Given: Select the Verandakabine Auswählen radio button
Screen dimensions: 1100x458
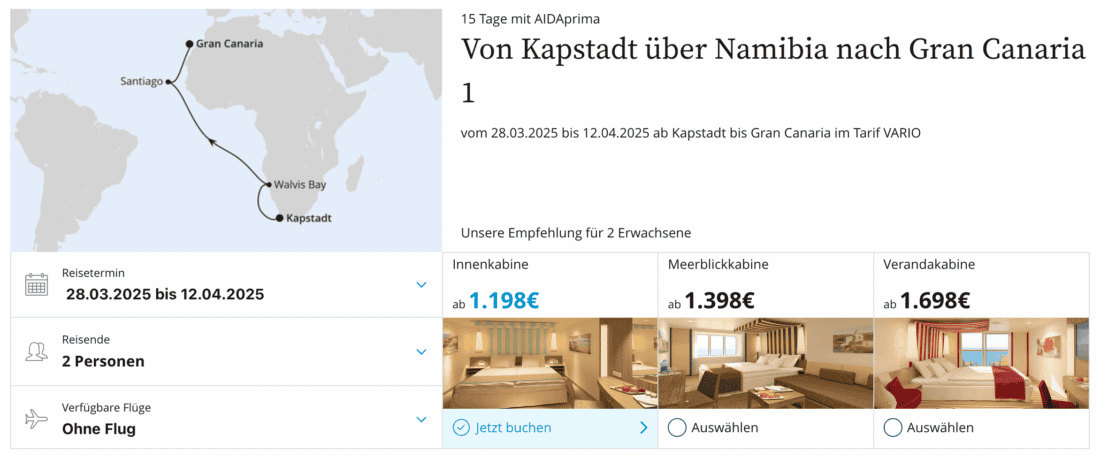Looking at the screenshot, I should [893, 428].
